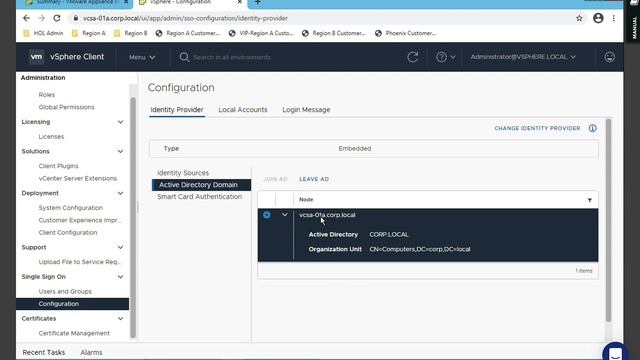Open a new browser tab with plus
This screenshot has height=360, width=640.
[x=258, y=2]
